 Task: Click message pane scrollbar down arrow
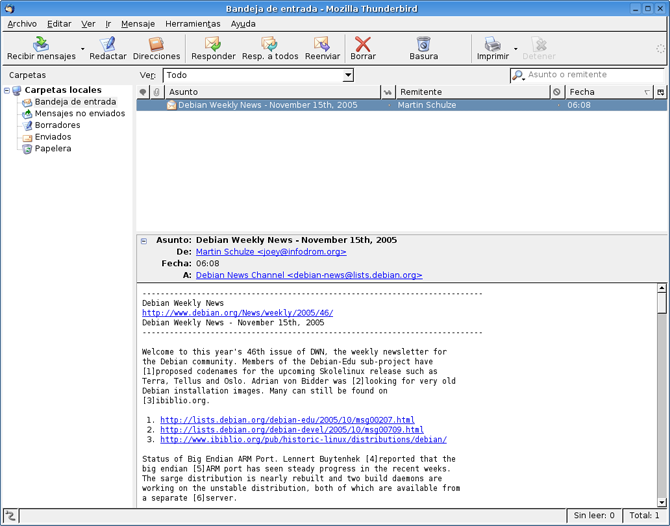click(661, 502)
